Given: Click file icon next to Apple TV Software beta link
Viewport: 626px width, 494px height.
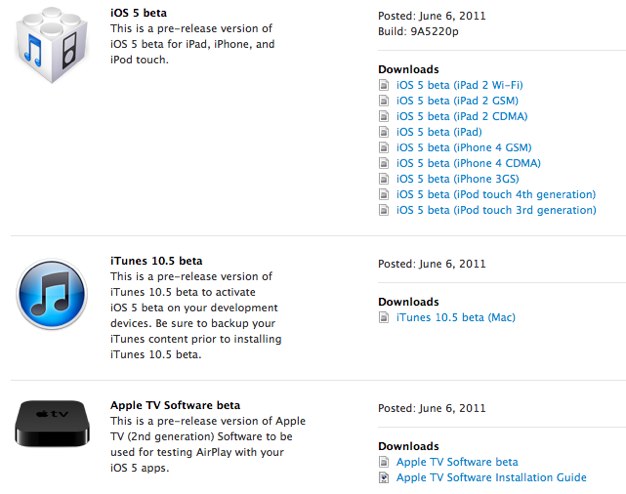Looking at the screenshot, I should (x=384, y=462).
